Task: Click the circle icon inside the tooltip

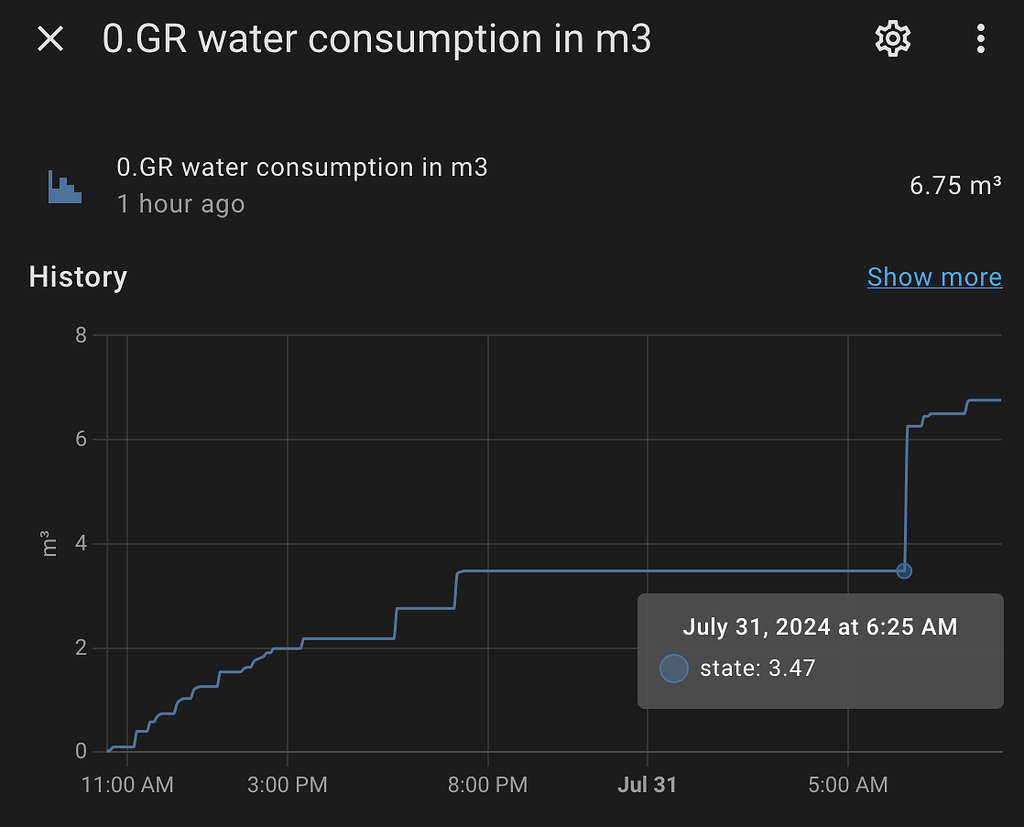Action: point(674,668)
